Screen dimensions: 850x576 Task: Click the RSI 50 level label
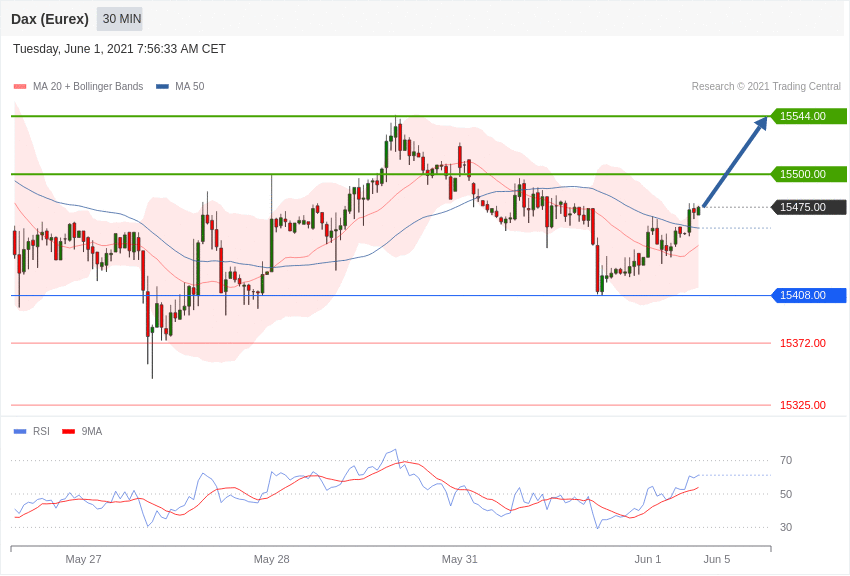click(786, 494)
